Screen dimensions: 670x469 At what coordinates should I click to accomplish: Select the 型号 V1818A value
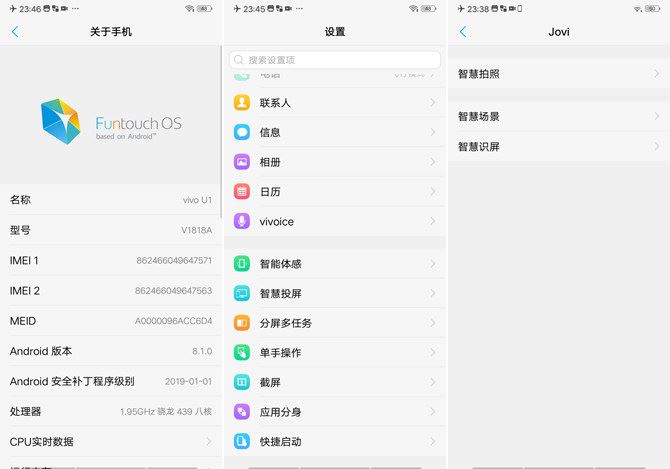(197, 230)
